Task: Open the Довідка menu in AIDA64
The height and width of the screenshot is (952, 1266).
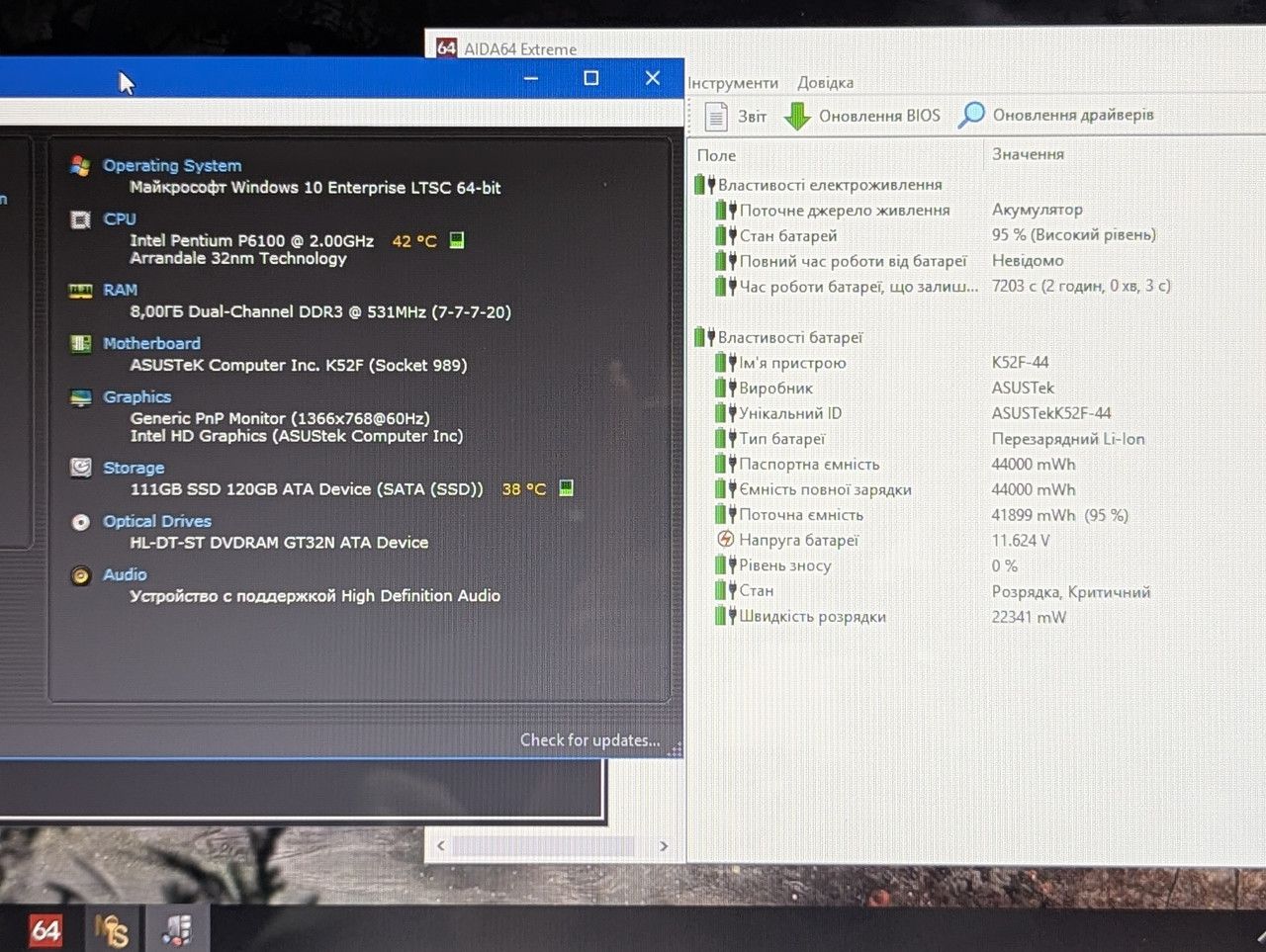Action: click(x=826, y=83)
